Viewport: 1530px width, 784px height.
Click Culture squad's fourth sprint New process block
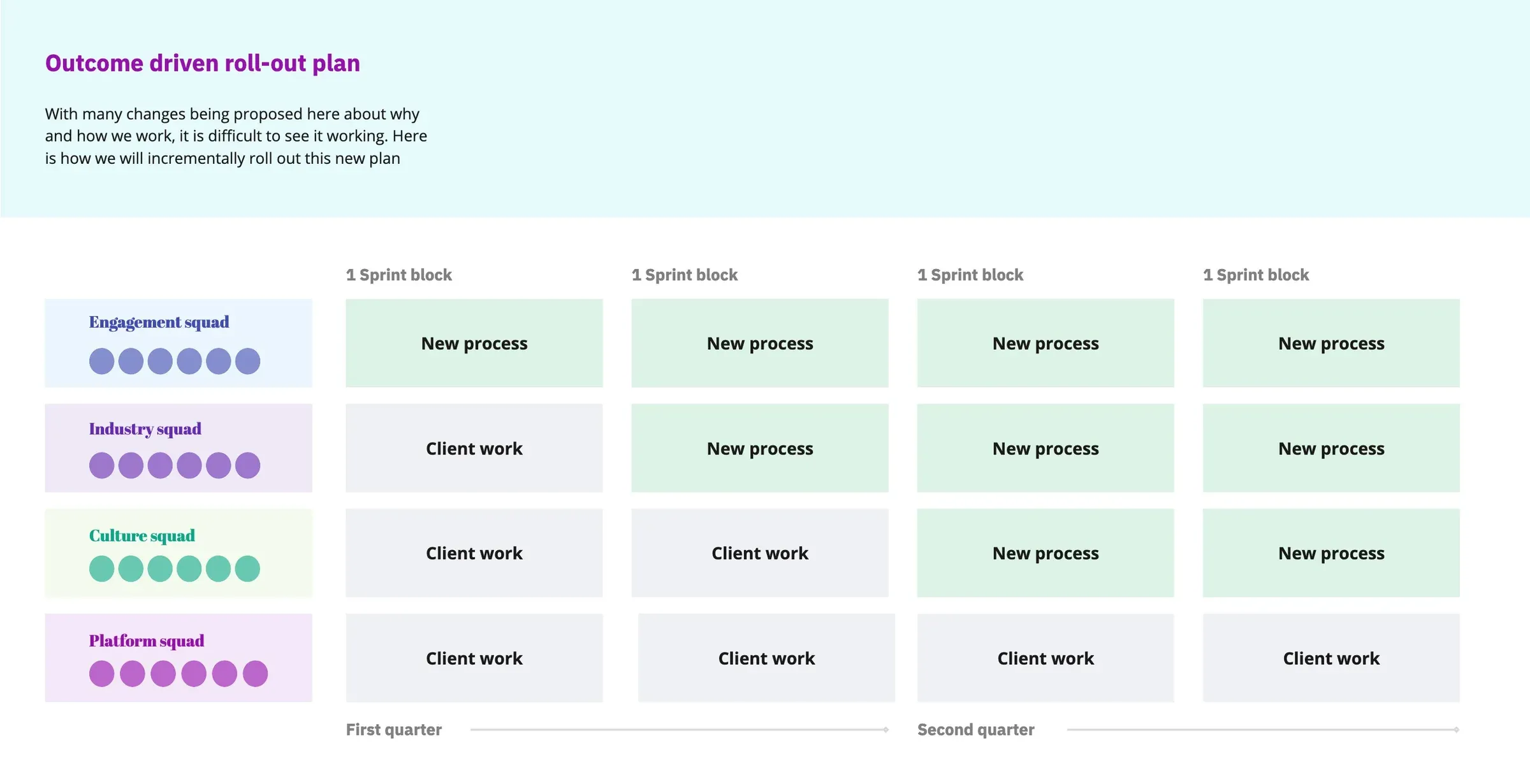pos(1331,553)
